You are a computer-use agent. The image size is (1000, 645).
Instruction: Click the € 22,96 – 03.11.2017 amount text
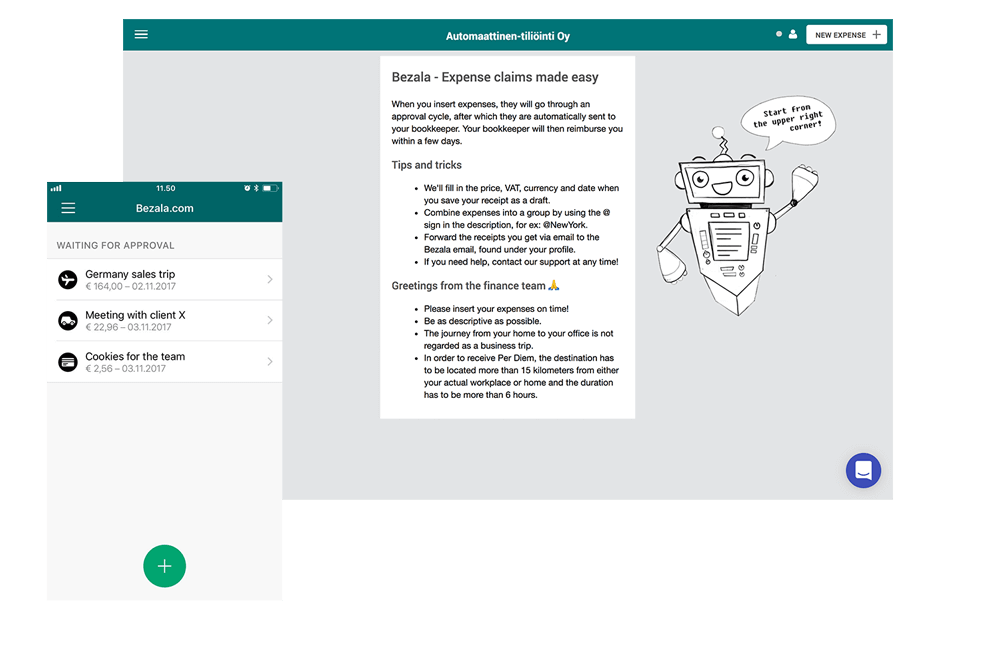coord(128,327)
